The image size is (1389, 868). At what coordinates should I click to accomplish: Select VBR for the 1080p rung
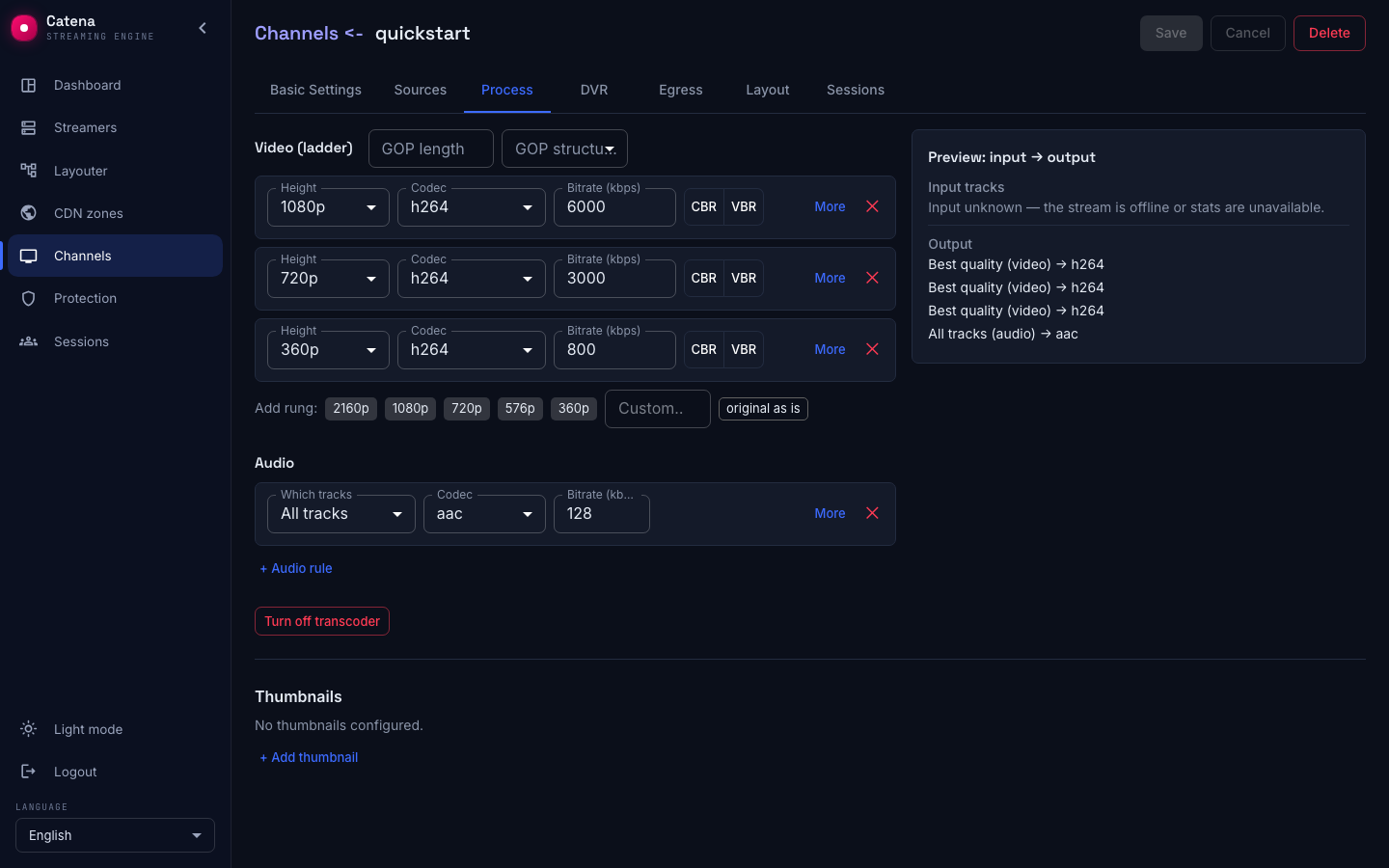(744, 206)
